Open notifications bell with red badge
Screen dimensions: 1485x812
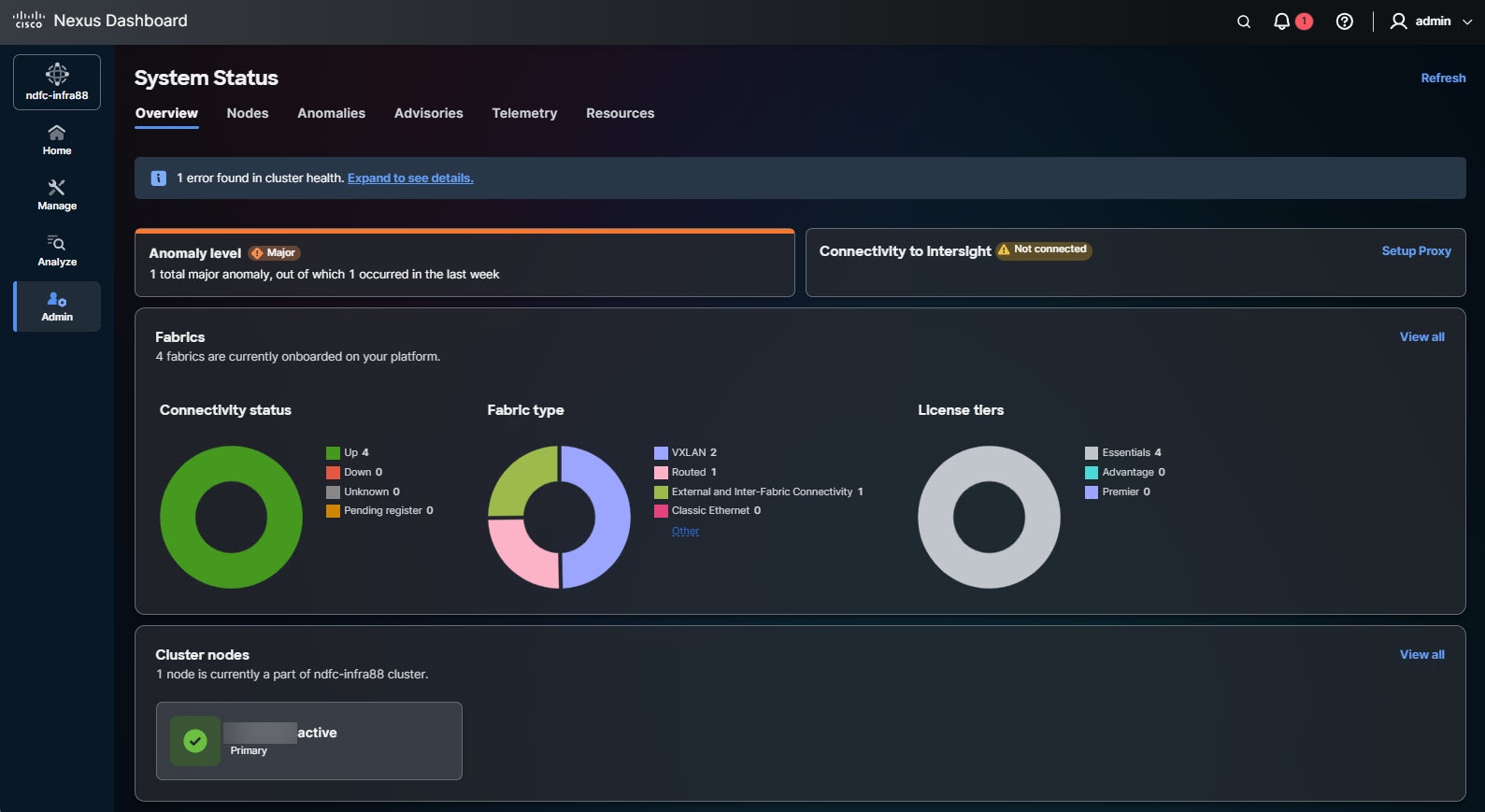[x=1292, y=21]
